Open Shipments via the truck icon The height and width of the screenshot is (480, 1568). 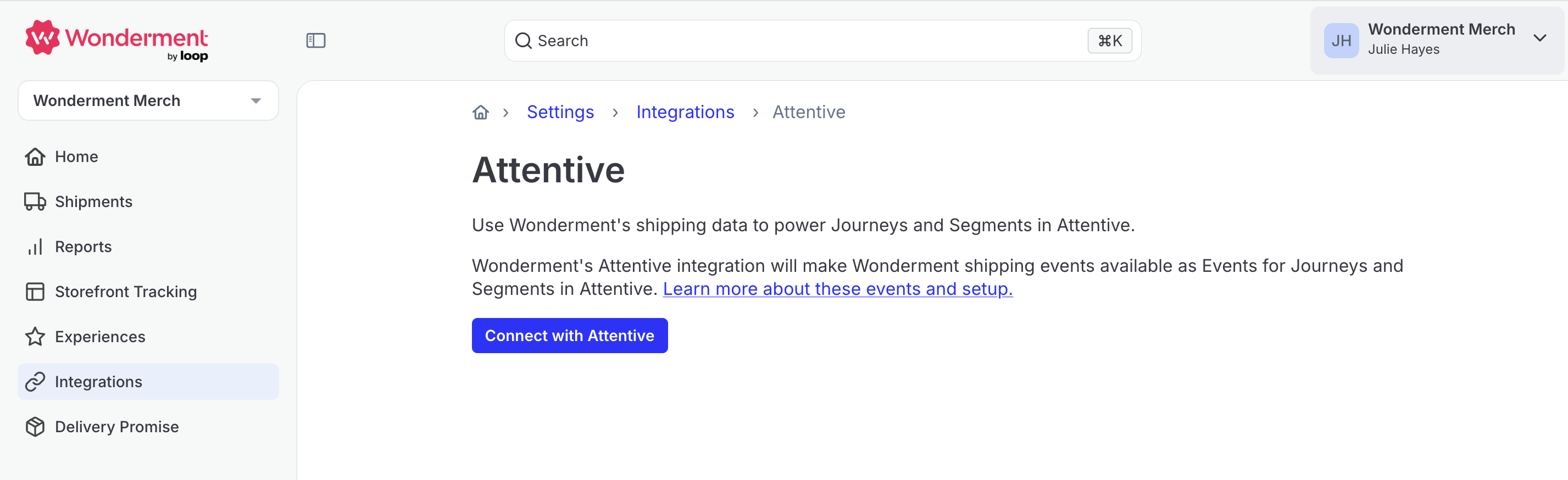tap(35, 202)
